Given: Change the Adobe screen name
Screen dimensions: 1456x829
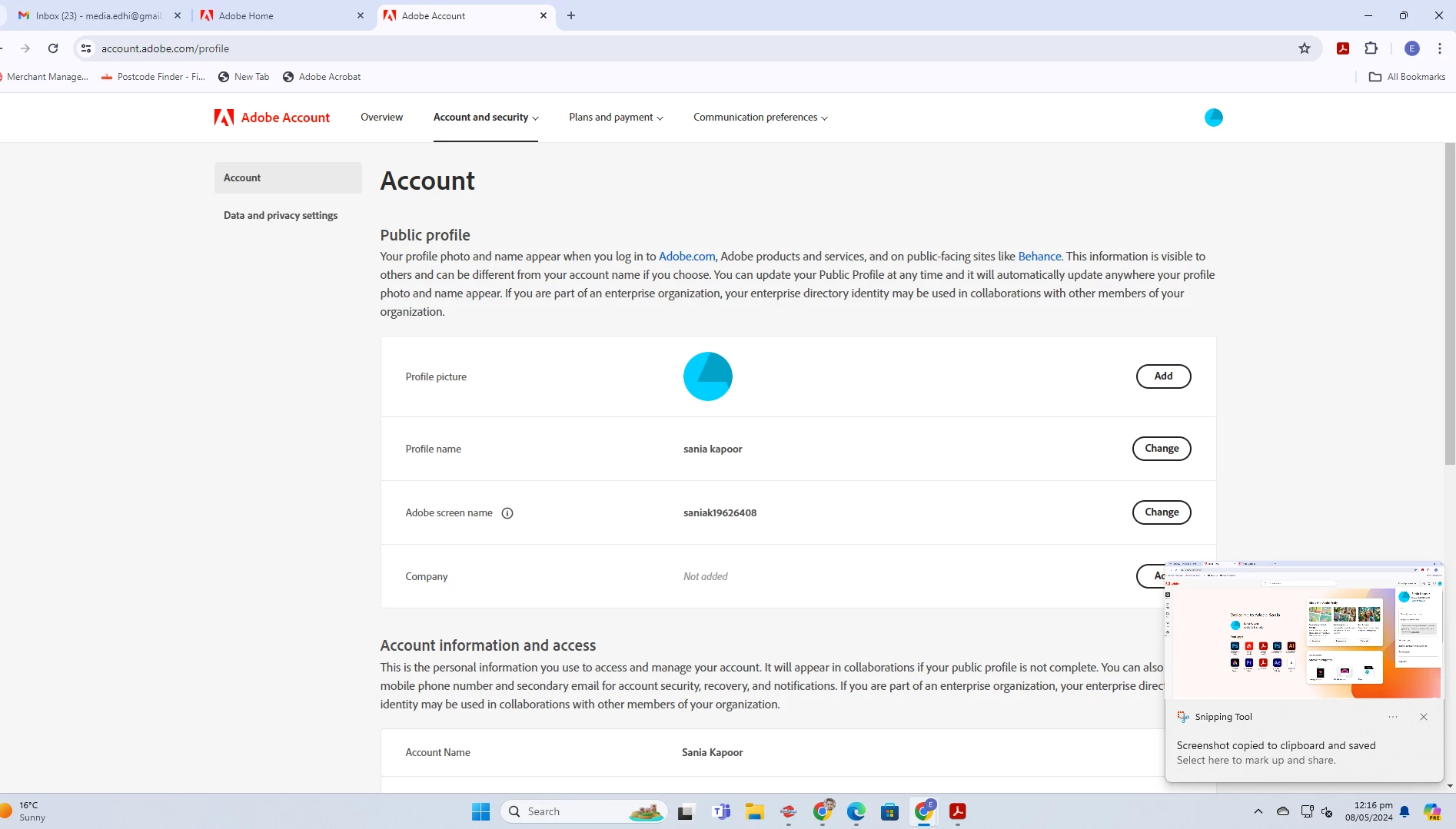Looking at the screenshot, I should (1161, 512).
